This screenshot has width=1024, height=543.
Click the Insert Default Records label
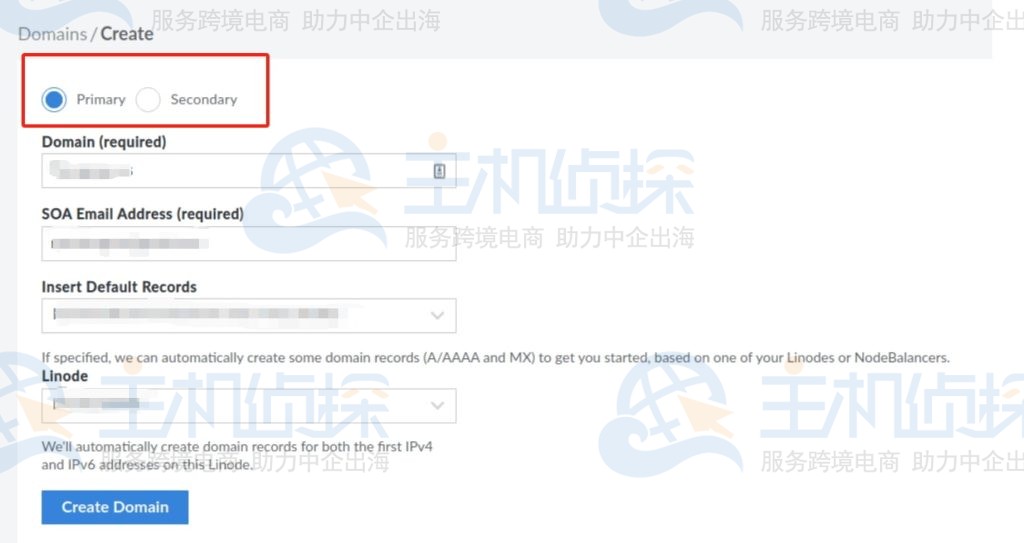tap(119, 287)
